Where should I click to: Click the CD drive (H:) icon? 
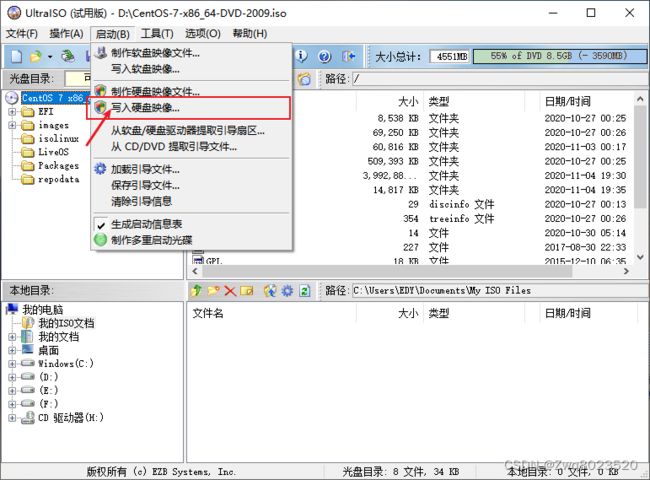coord(28,417)
